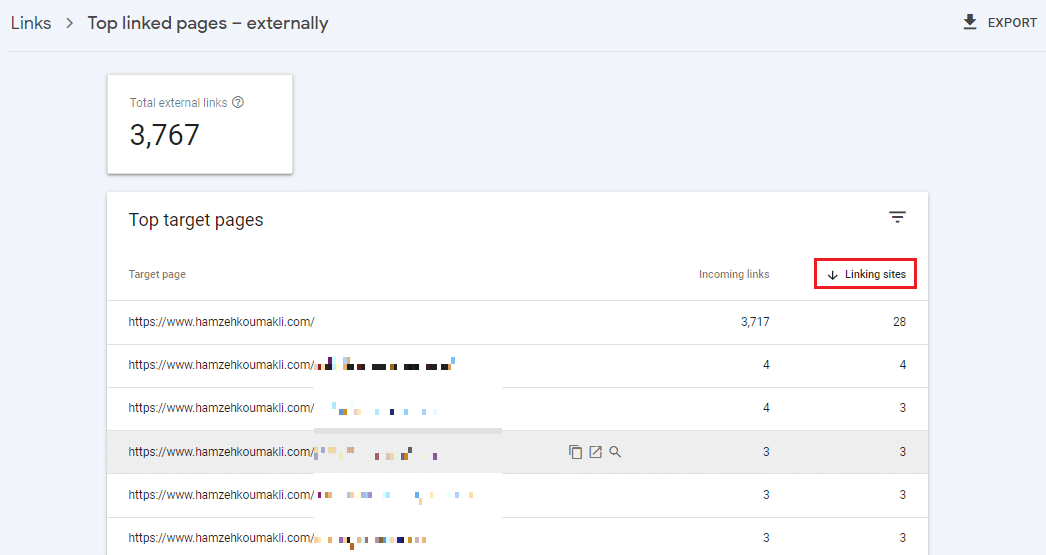Image resolution: width=1046 pixels, height=555 pixels.
Task: Go back to the Links breadcrumb
Action: tap(31, 22)
